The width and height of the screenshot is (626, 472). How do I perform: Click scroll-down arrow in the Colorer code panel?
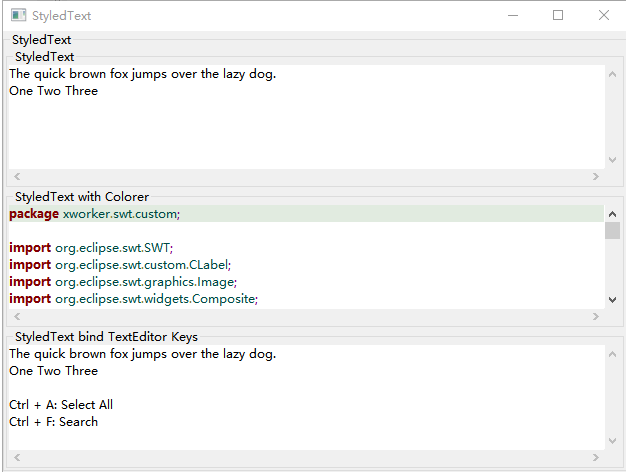point(612,299)
